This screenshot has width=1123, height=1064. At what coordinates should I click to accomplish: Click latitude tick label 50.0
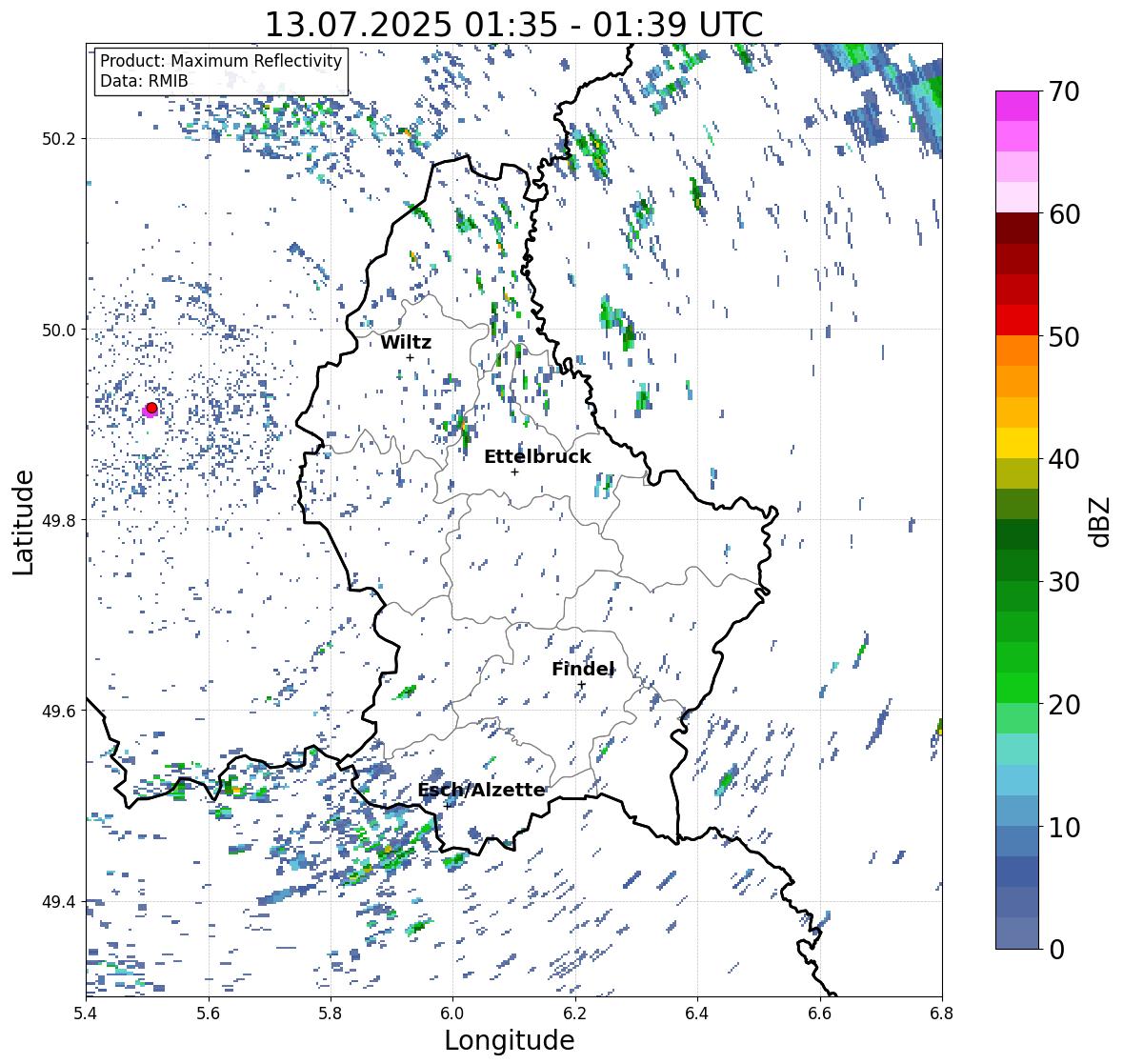[x=58, y=331]
